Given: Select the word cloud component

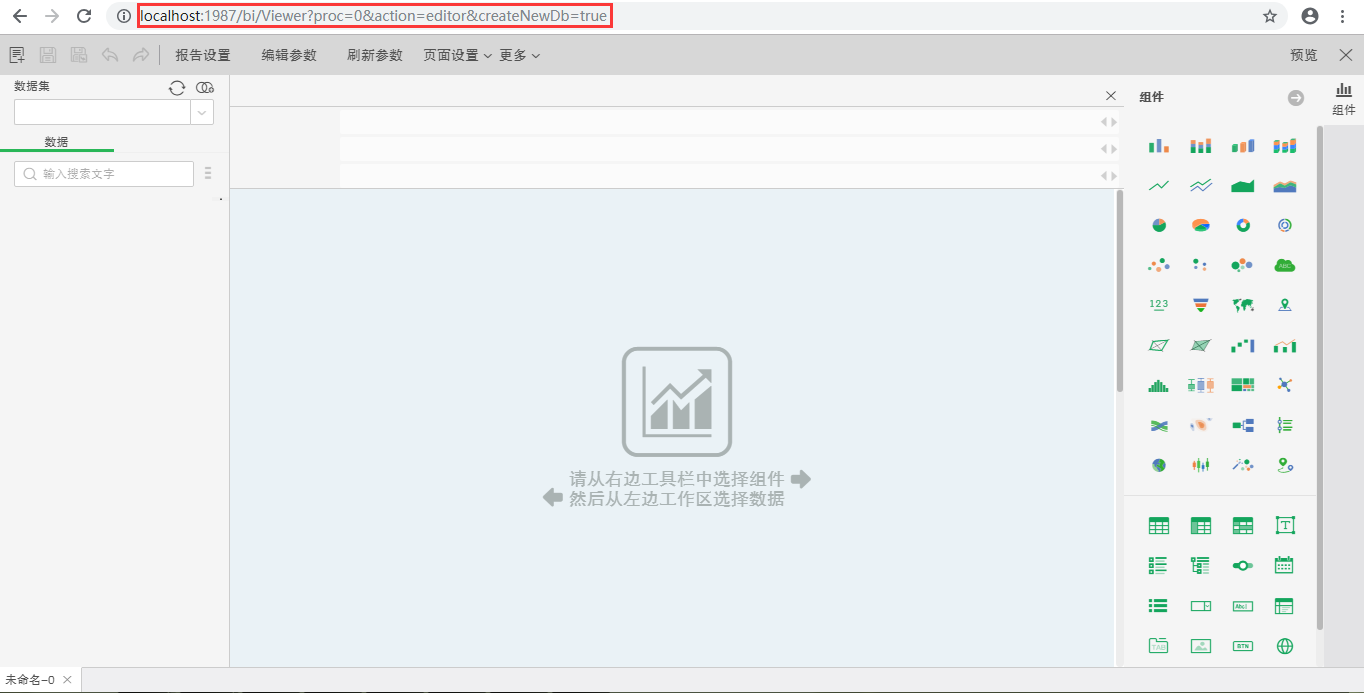Looking at the screenshot, I should pyautogui.click(x=1285, y=265).
